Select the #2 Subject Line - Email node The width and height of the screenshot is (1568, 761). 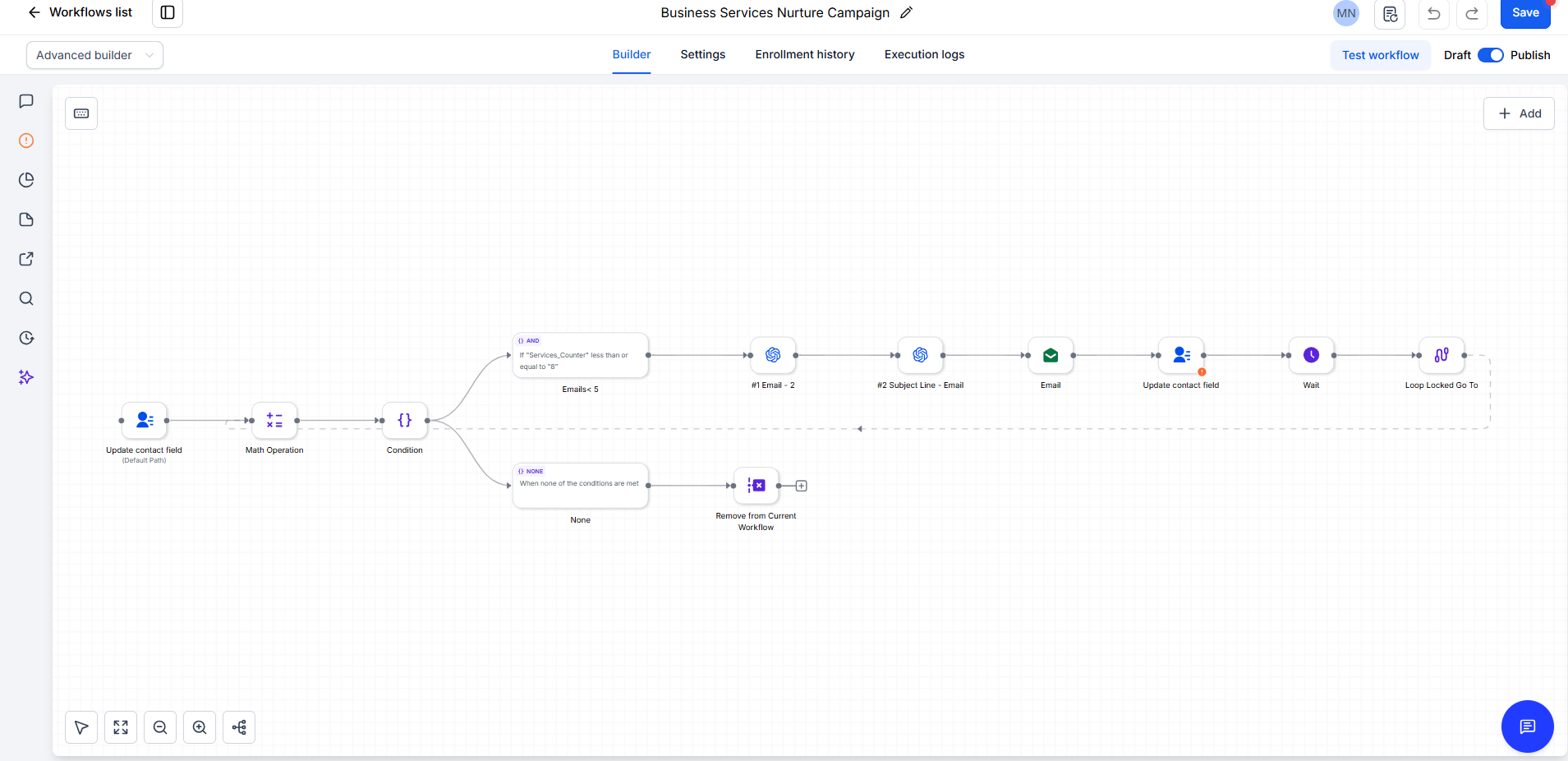coord(920,355)
